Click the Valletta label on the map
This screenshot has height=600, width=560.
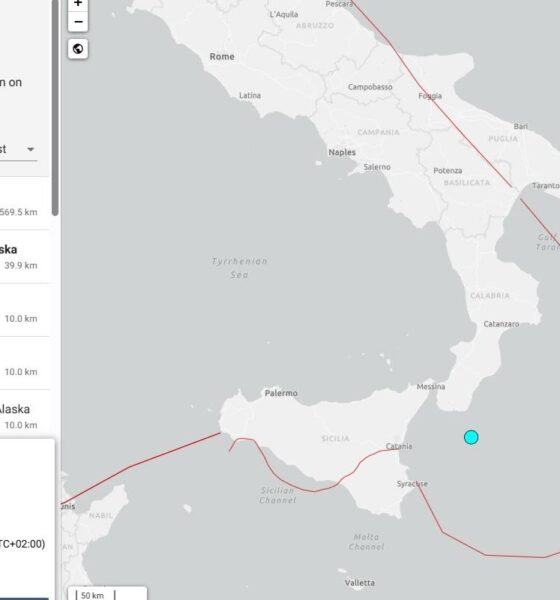coord(359,583)
